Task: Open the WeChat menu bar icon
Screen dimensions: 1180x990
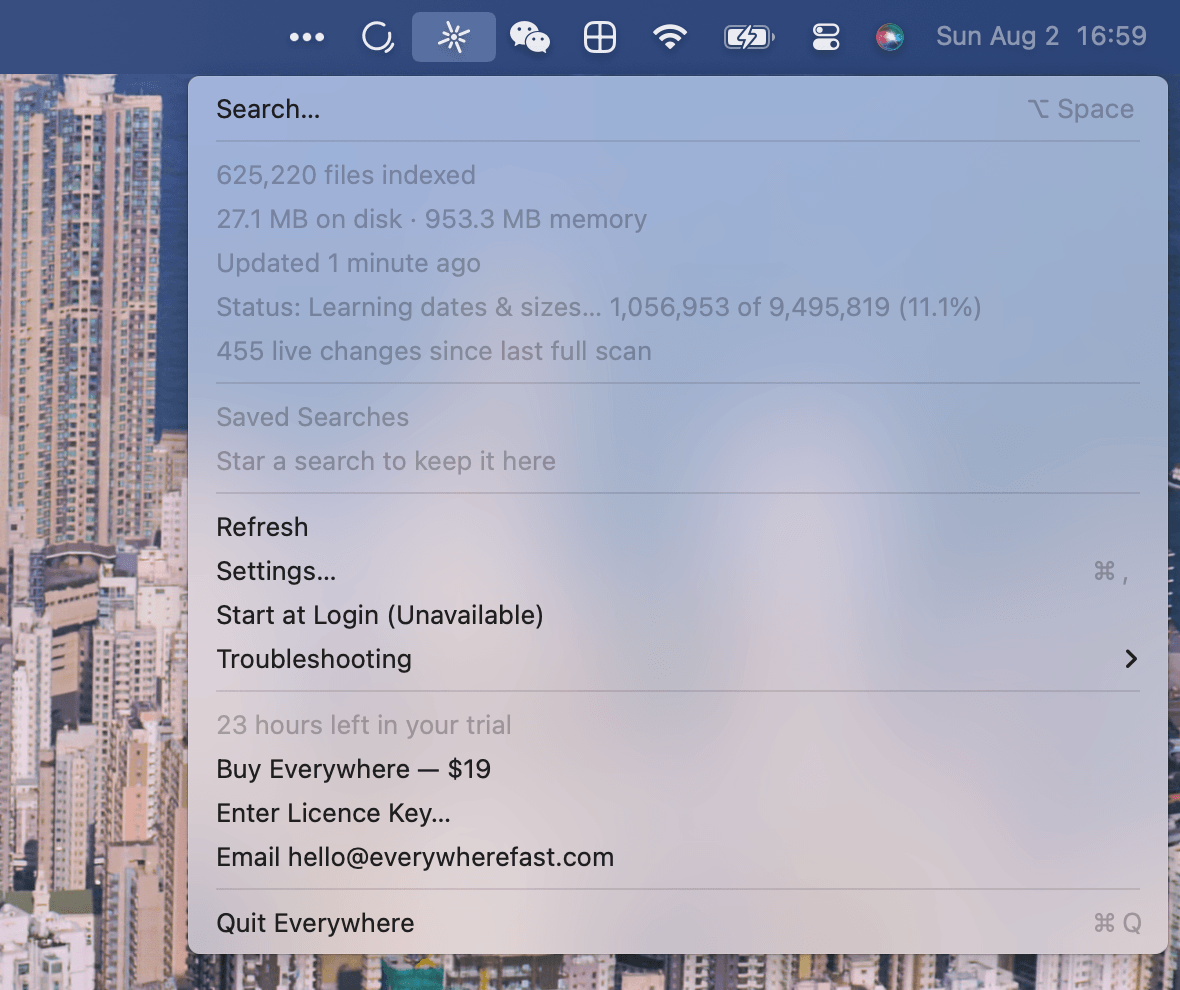Action: (x=530, y=37)
